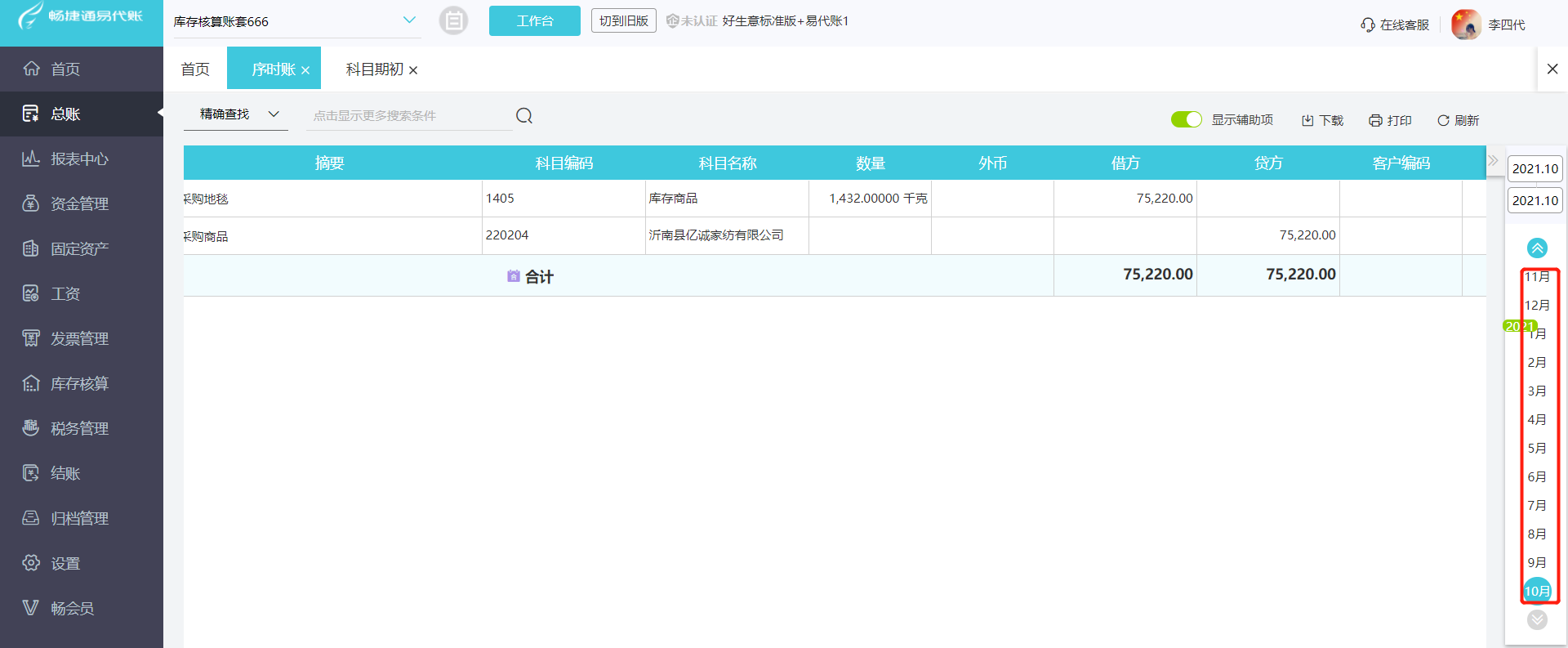The width and height of the screenshot is (1568, 648).
Task: Click the refresh icon
Action: 1443,121
